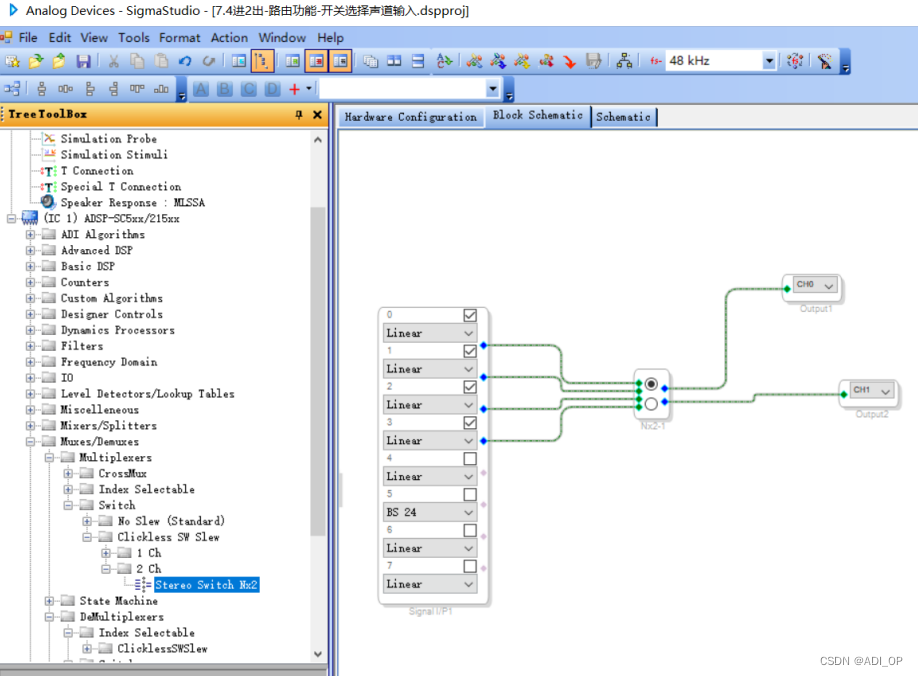Open the 48 kHz sample rate dropdown
The height and width of the screenshot is (676, 918).
point(769,61)
